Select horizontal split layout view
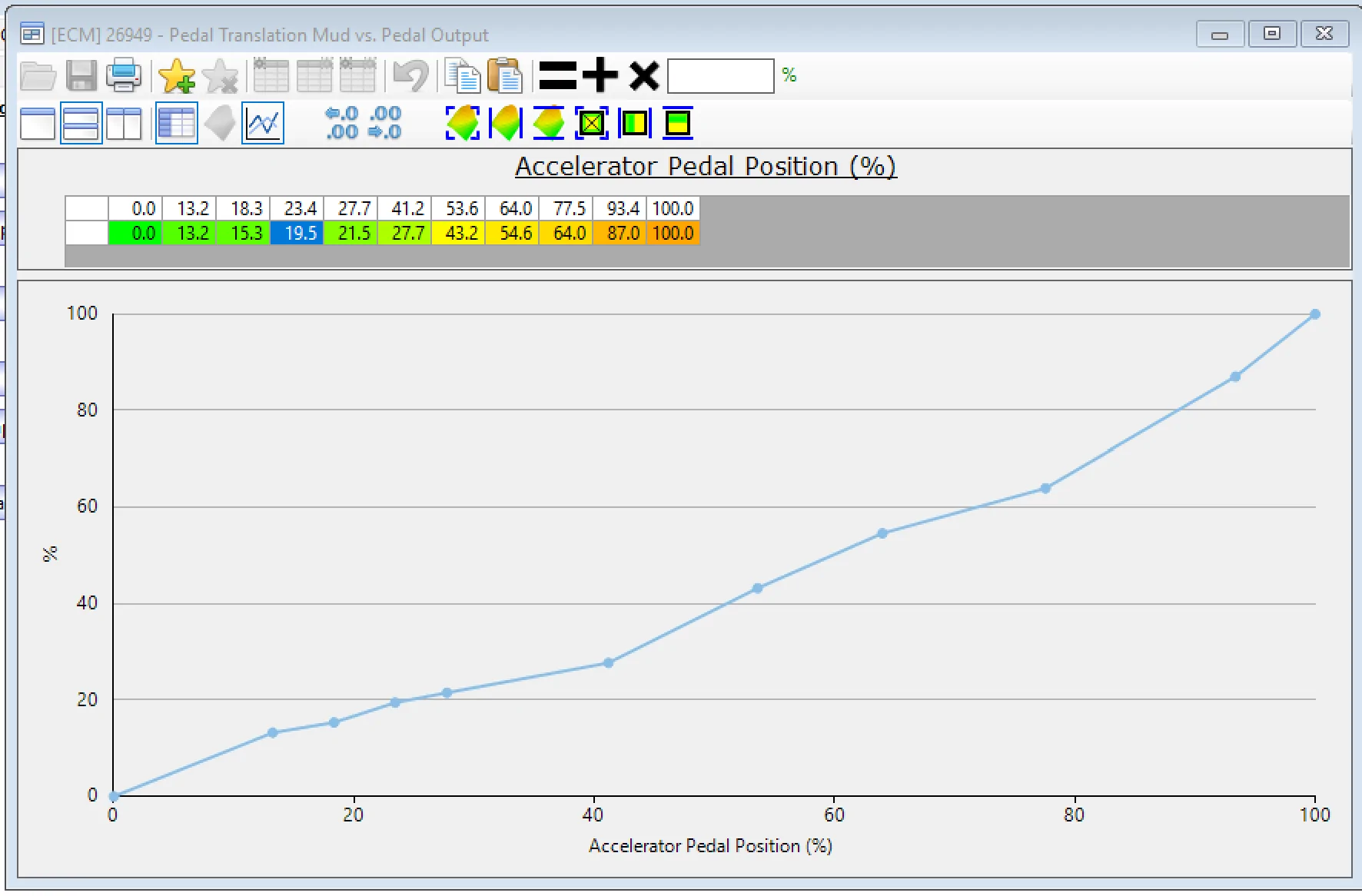This screenshot has height=896, width=1362. (x=81, y=124)
